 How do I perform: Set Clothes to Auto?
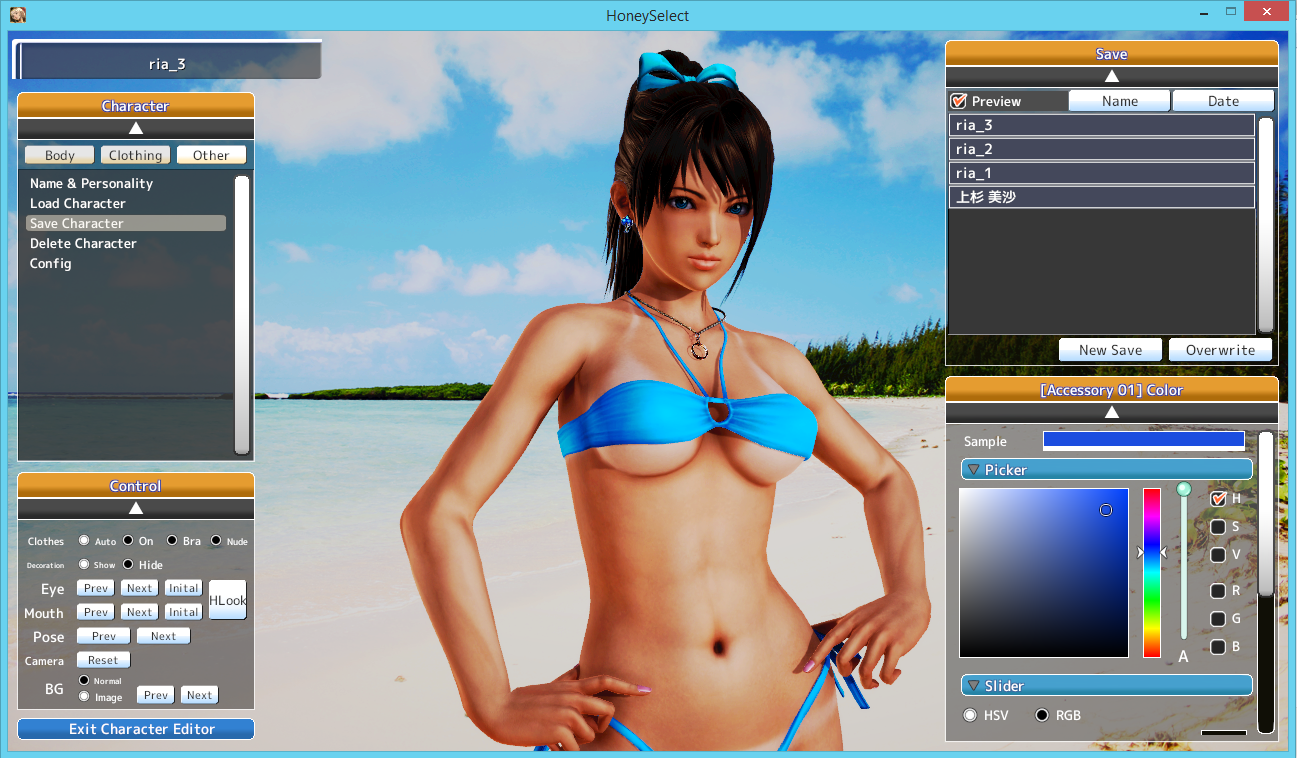84,541
